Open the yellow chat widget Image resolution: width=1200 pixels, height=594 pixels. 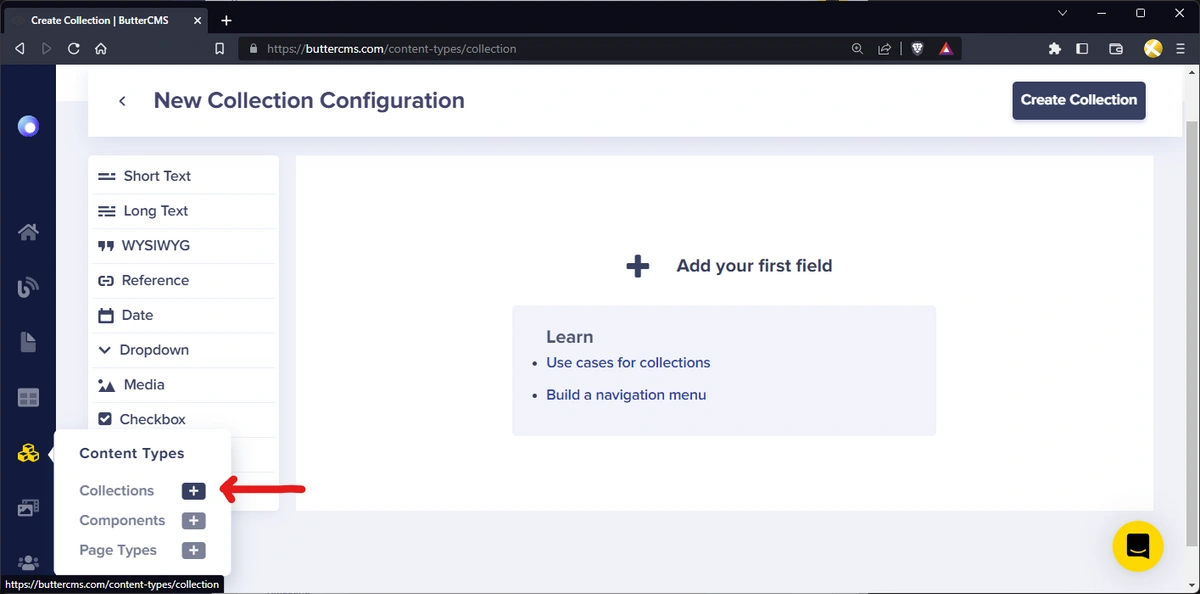pyautogui.click(x=1138, y=546)
